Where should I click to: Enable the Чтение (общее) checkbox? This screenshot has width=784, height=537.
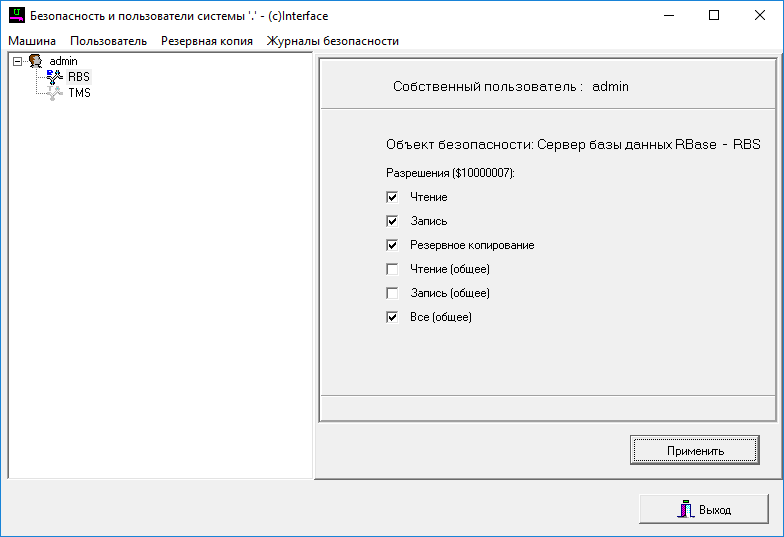coord(392,269)
